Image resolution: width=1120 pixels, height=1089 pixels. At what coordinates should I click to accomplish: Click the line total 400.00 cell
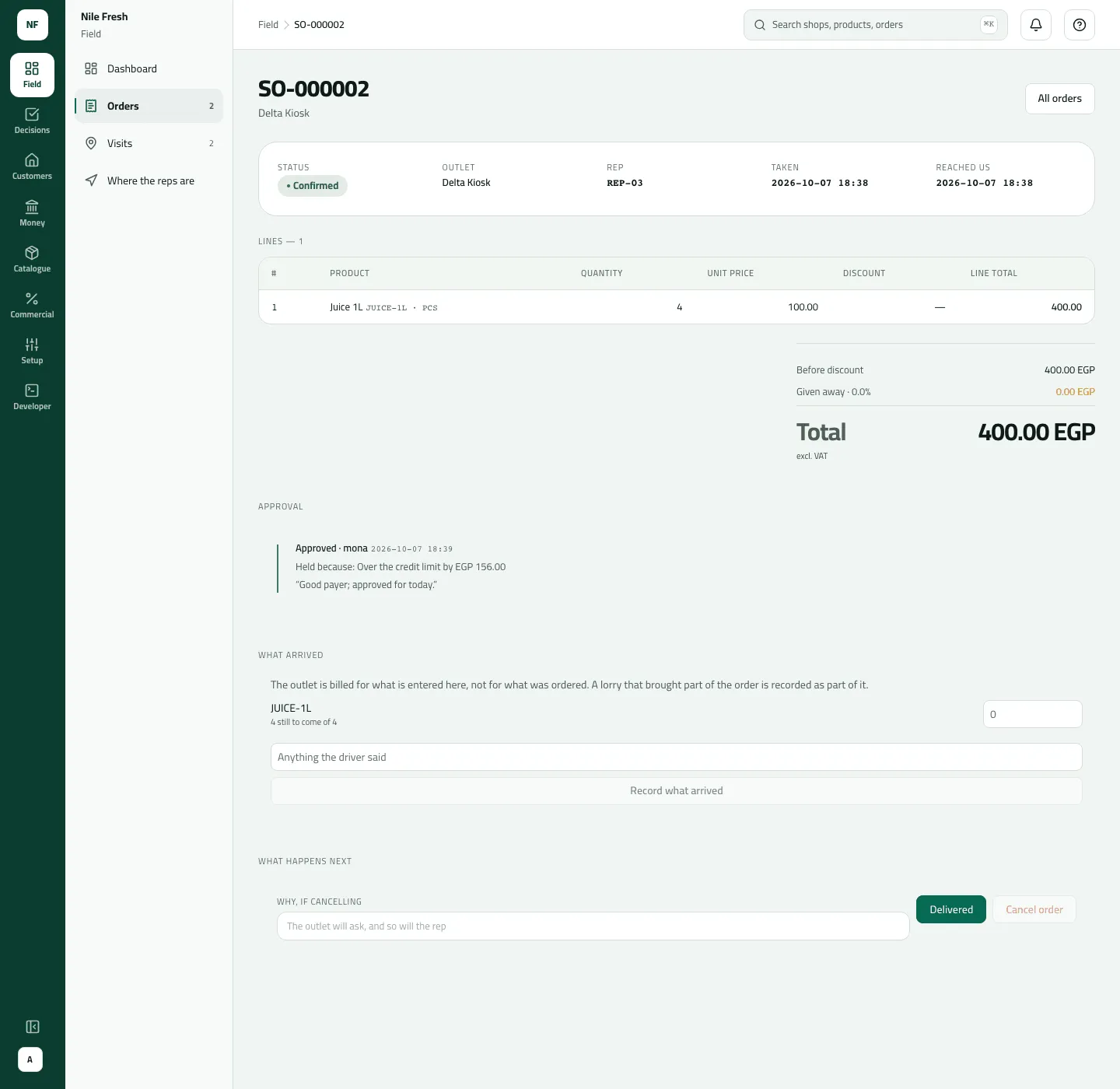[1066, 307]
